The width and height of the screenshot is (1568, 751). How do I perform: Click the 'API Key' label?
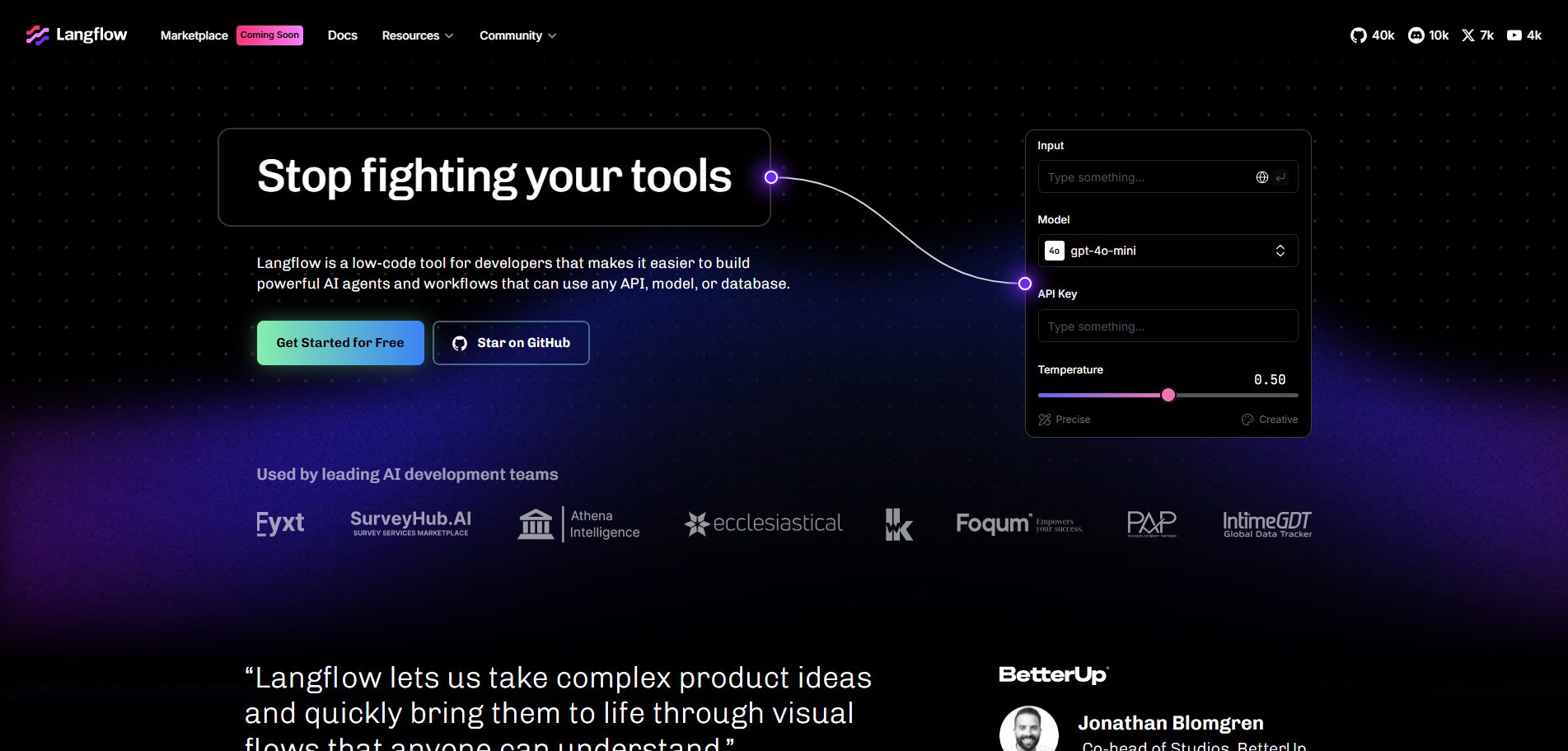pyautogui.click(x=1057, y=293)
